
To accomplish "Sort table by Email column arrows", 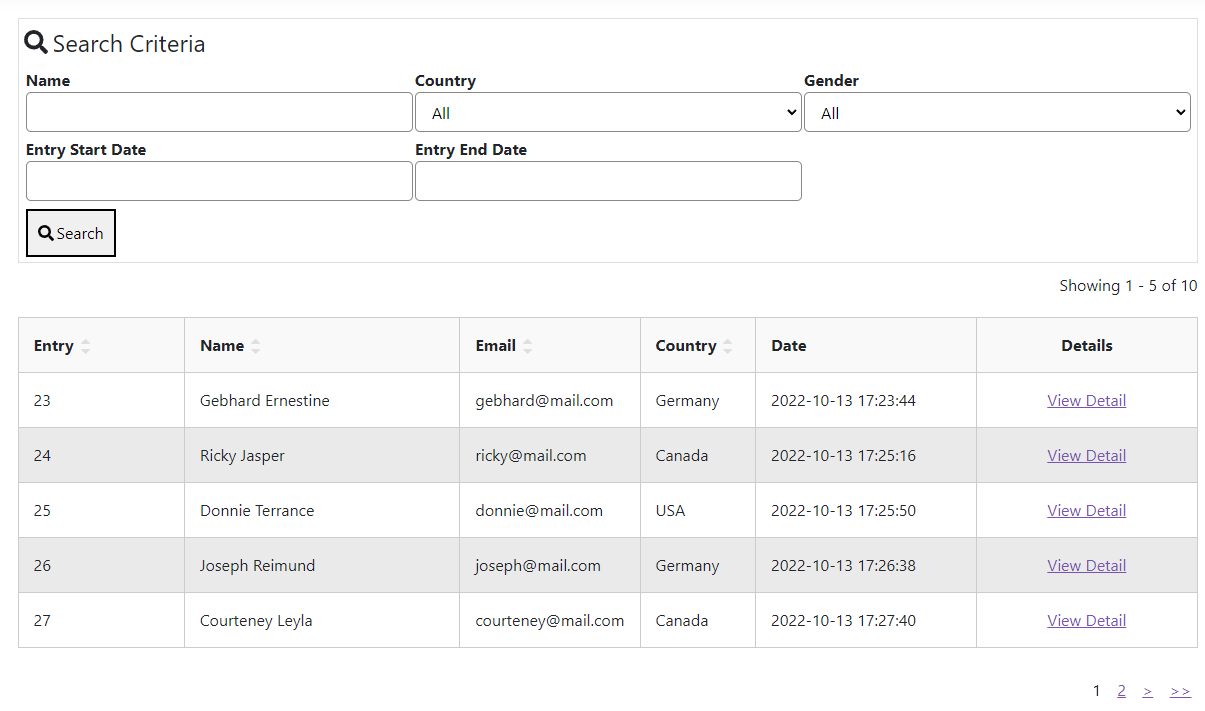I will (x=527, y=346).
